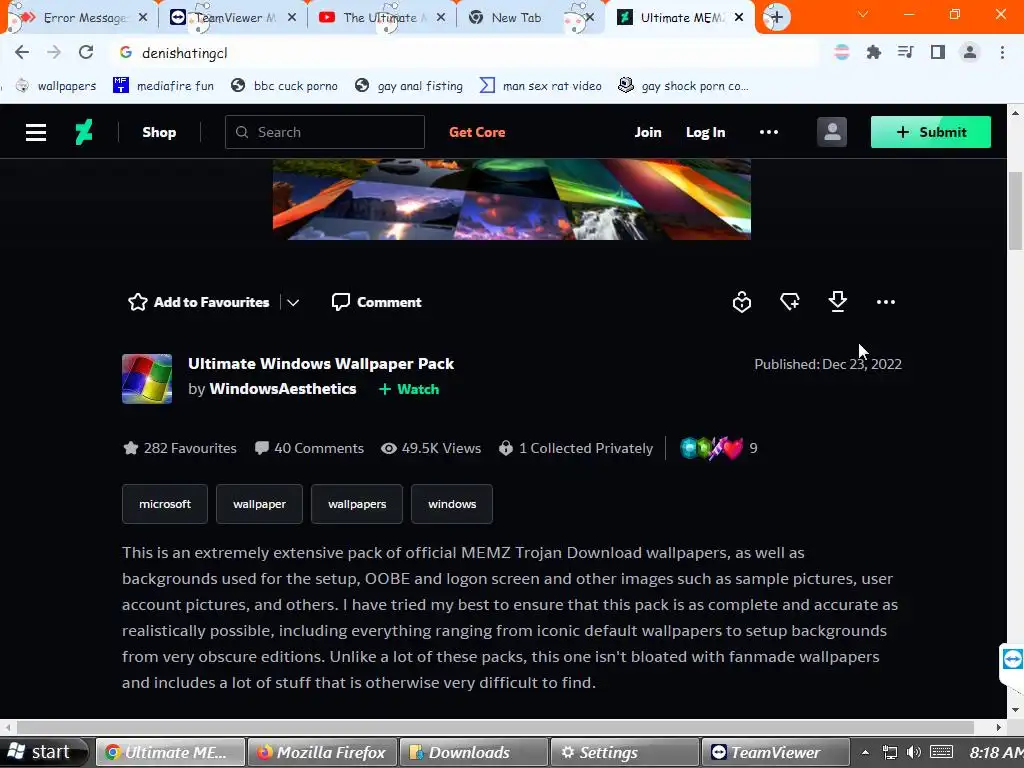
Task: Click the download arrow icon
Action: (838, 301)
